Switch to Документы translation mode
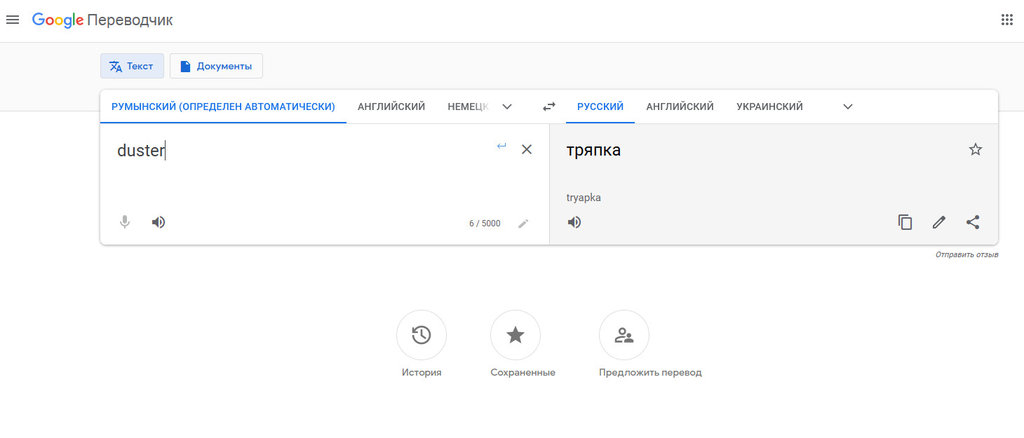 click(216, 66)
